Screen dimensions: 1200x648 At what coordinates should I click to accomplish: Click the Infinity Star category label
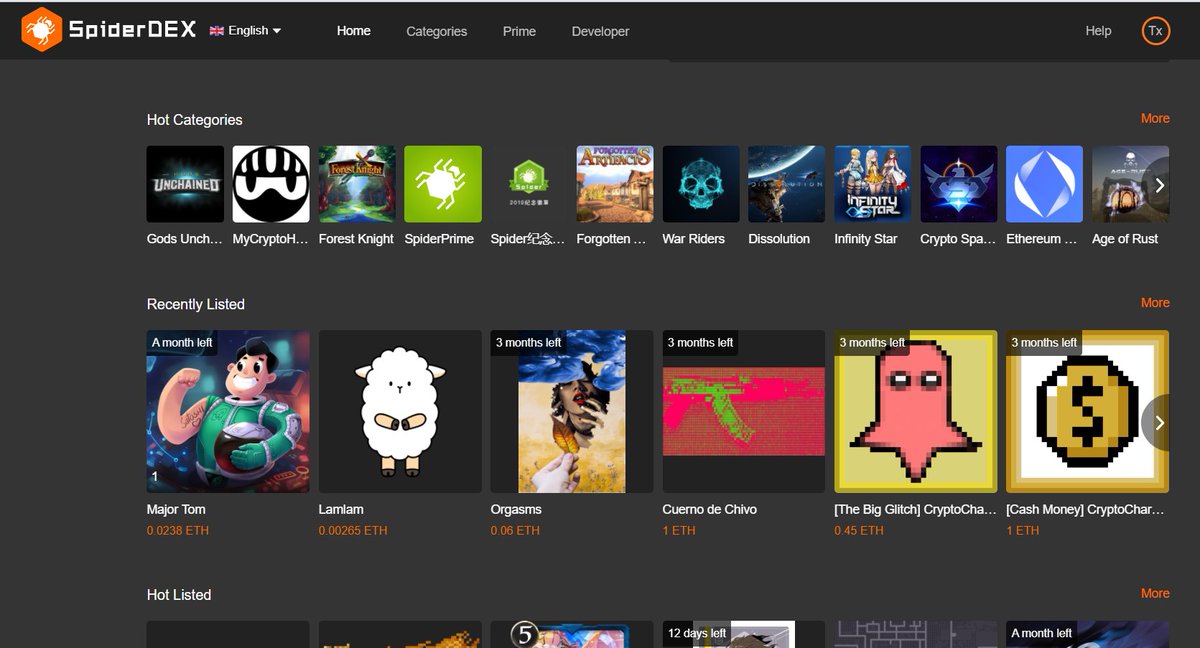(x=866, y=239)
